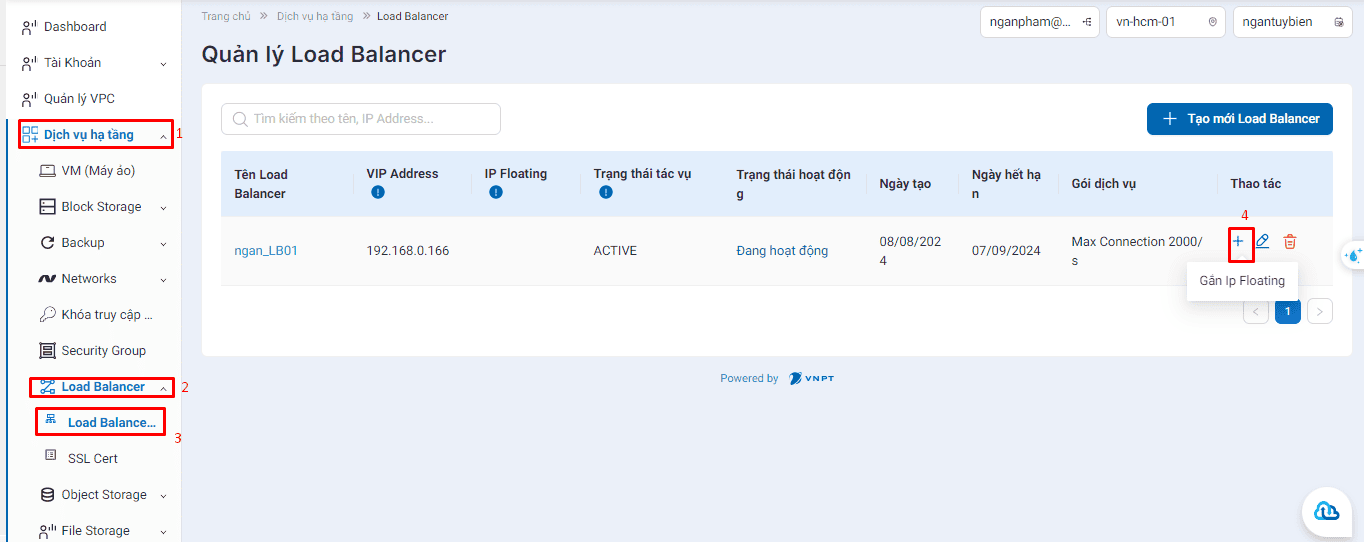Expand the File Storage chevron

coord(163,531)
